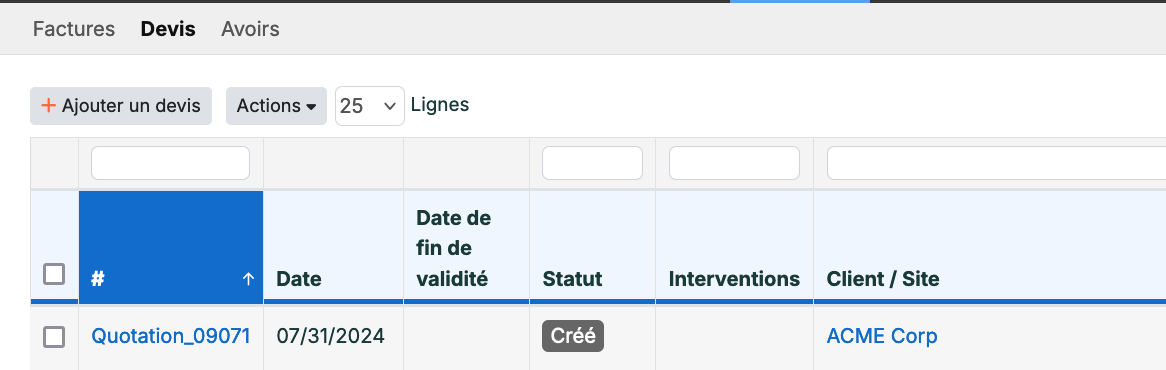
Task: Check the Quotation_09071 row checkbox
Action: click(54, 337)
